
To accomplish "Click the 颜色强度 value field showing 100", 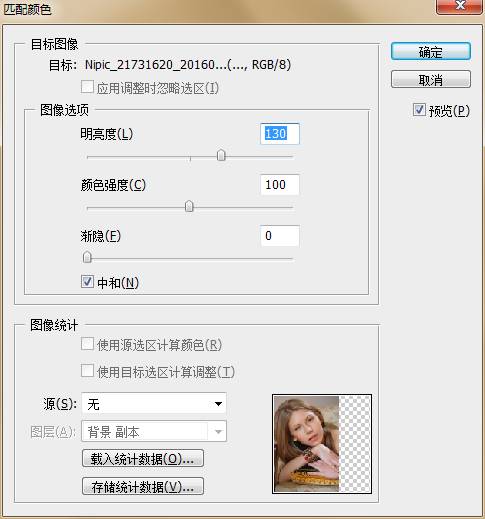I will (280, 185).
